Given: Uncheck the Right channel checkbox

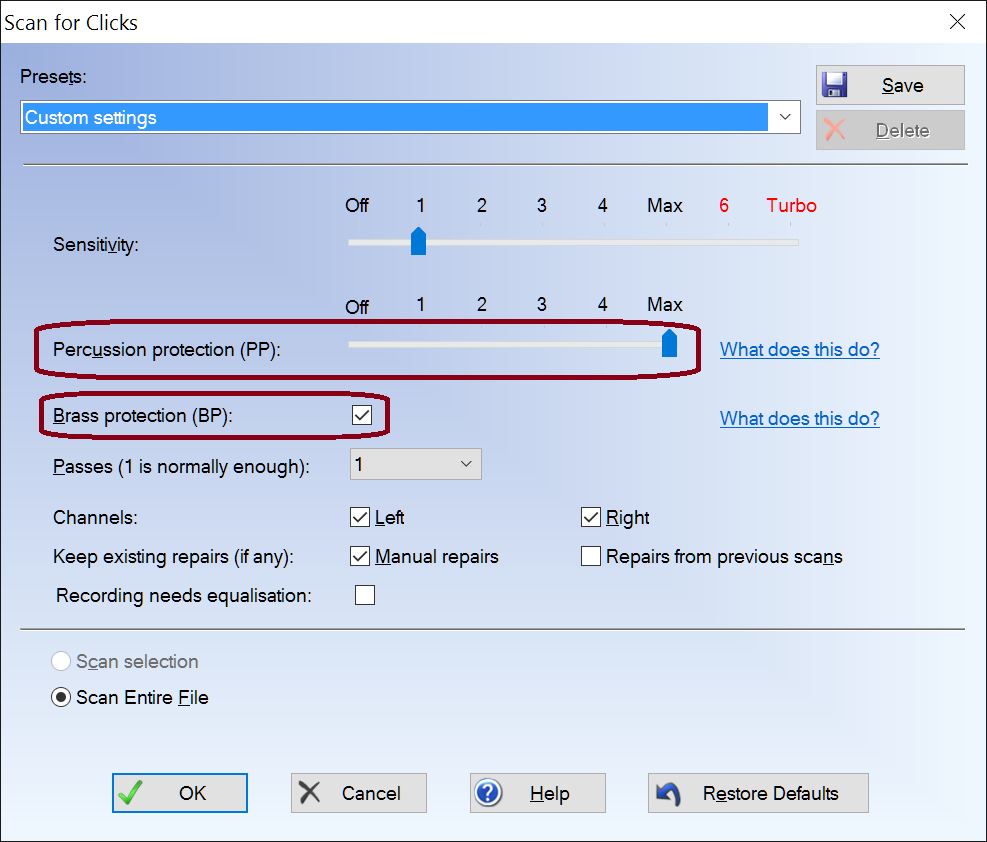Looking at the screenshot, I should 591,517.
